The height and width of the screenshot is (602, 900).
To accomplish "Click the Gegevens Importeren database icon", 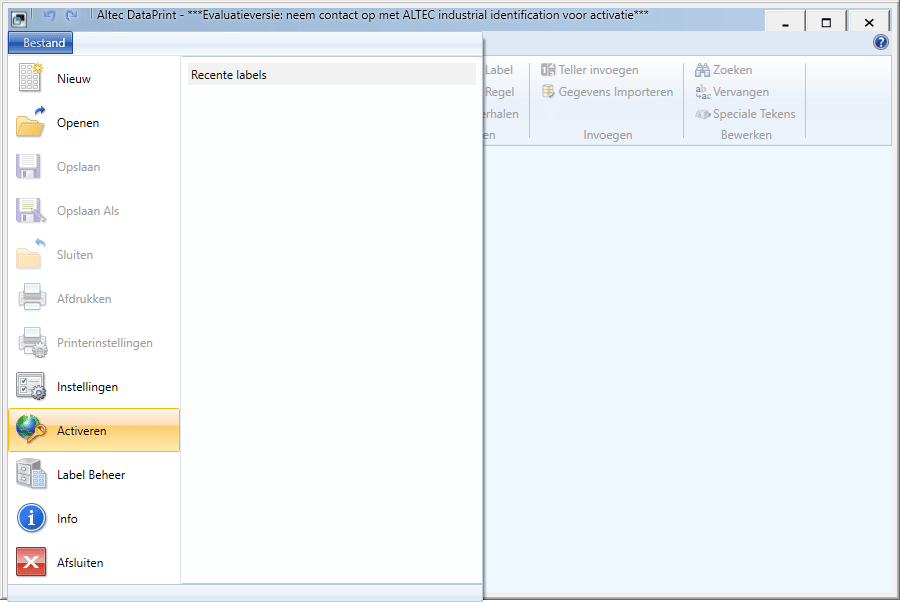I will point(548,91).
